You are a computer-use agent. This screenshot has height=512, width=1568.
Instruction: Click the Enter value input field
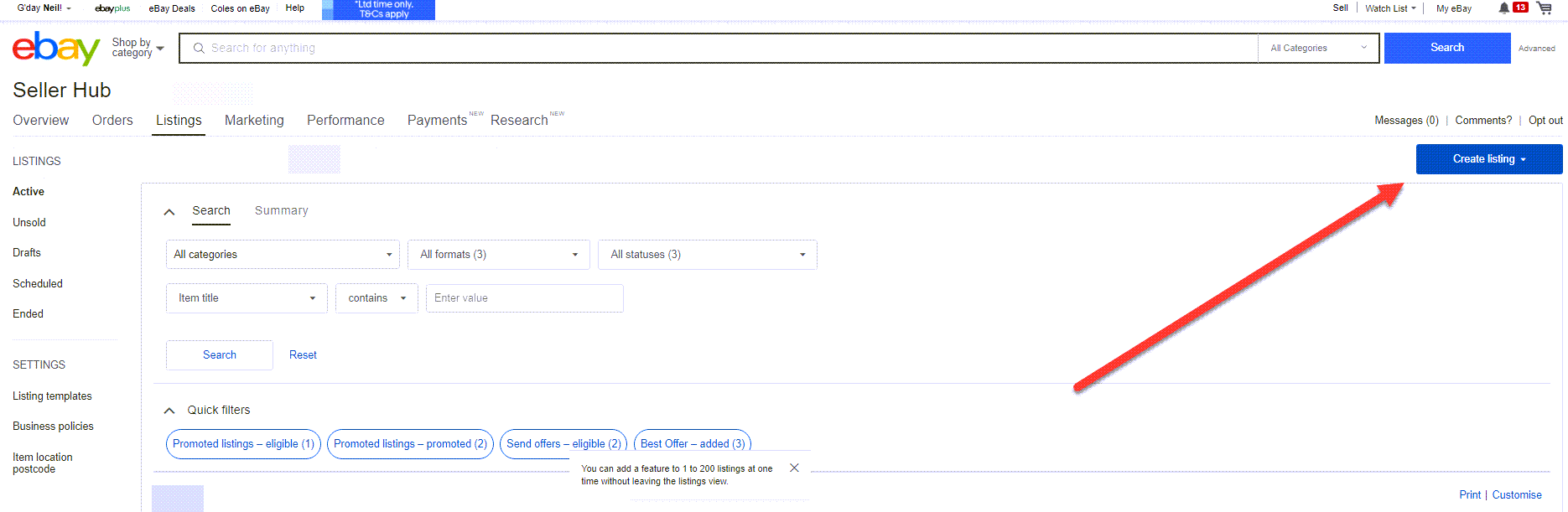point(525,298)
